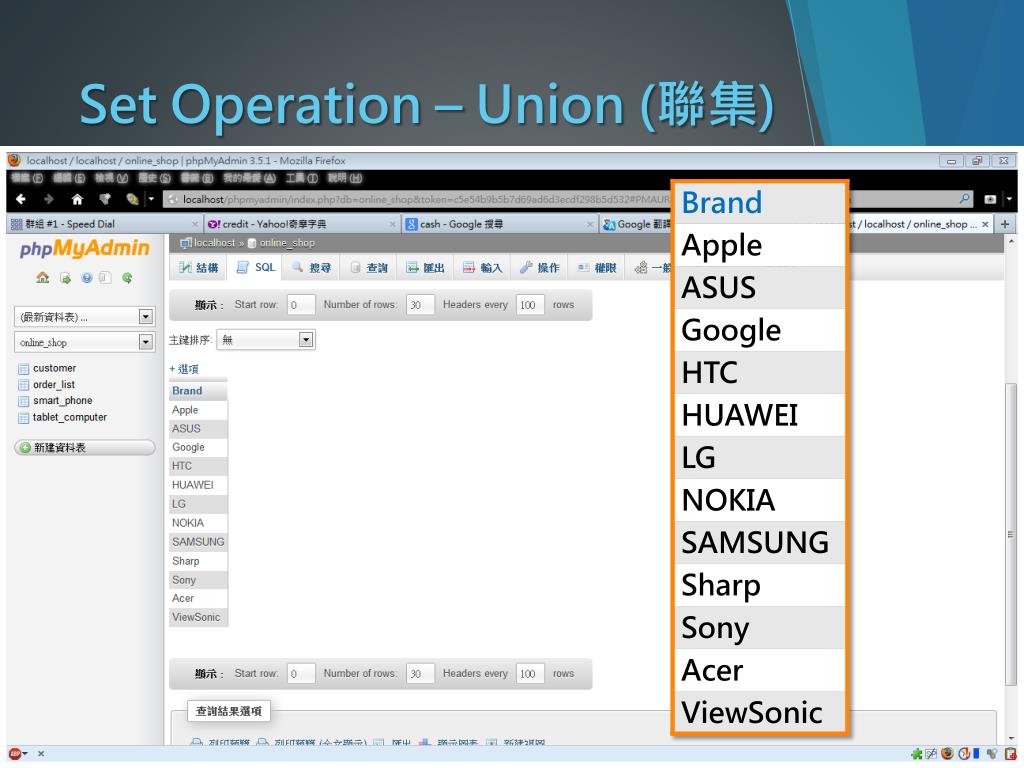Click the browser Forward arrow
The width and height of the screenshot is (1024, 768).
click(x=48, y=199)
